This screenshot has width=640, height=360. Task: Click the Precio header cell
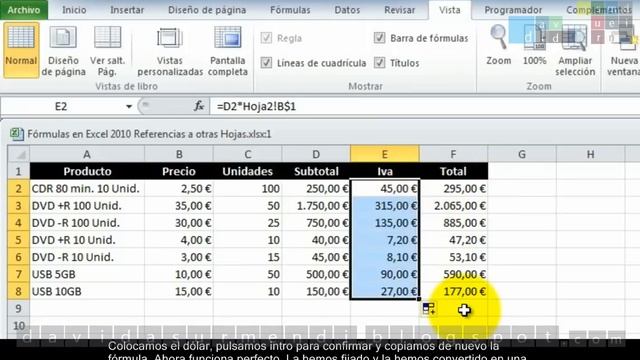(179, 171)
